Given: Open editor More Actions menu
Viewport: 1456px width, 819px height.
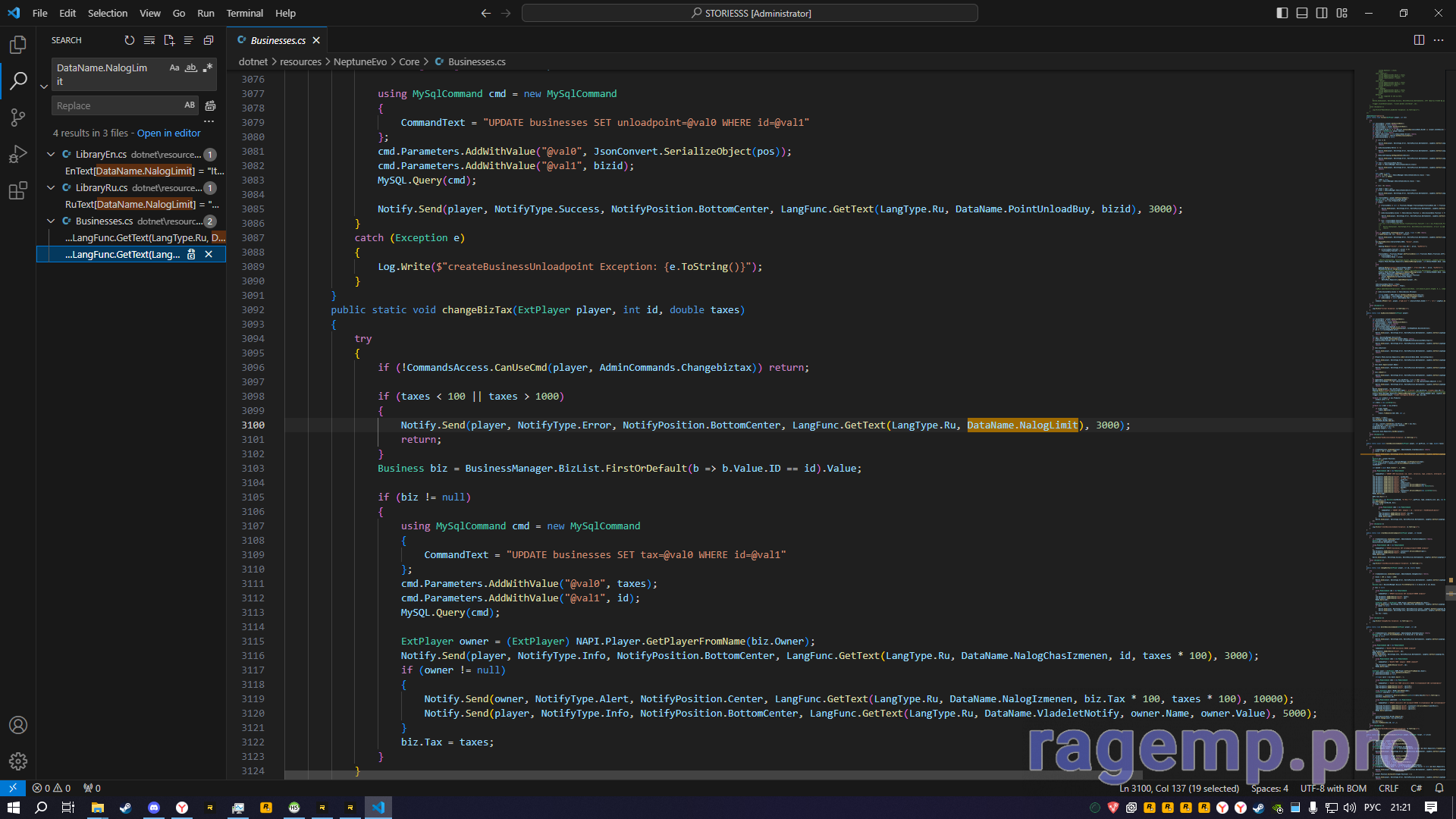Looking at the screenshot, I should [x=1439, y=40].
